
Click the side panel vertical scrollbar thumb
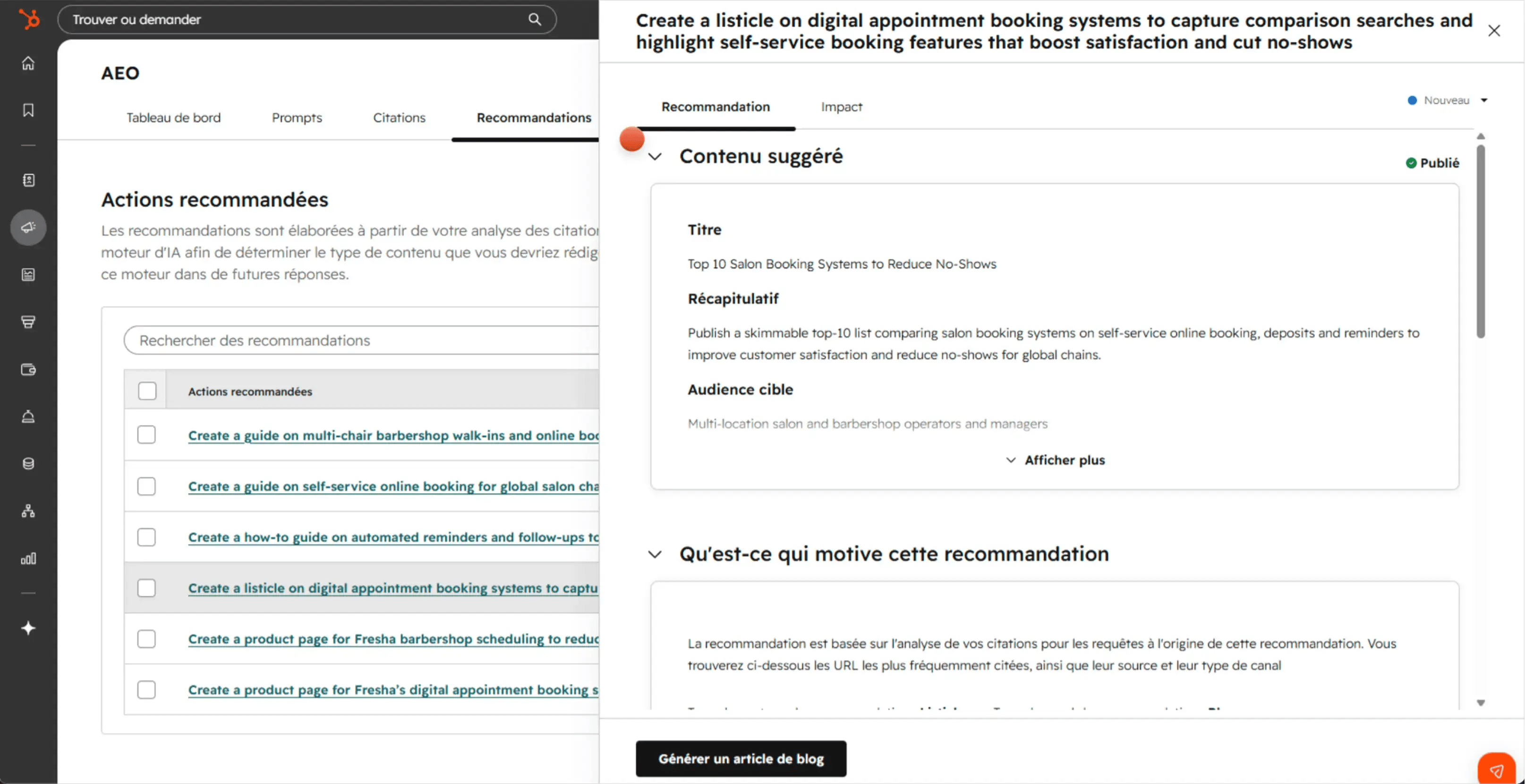1481,242
